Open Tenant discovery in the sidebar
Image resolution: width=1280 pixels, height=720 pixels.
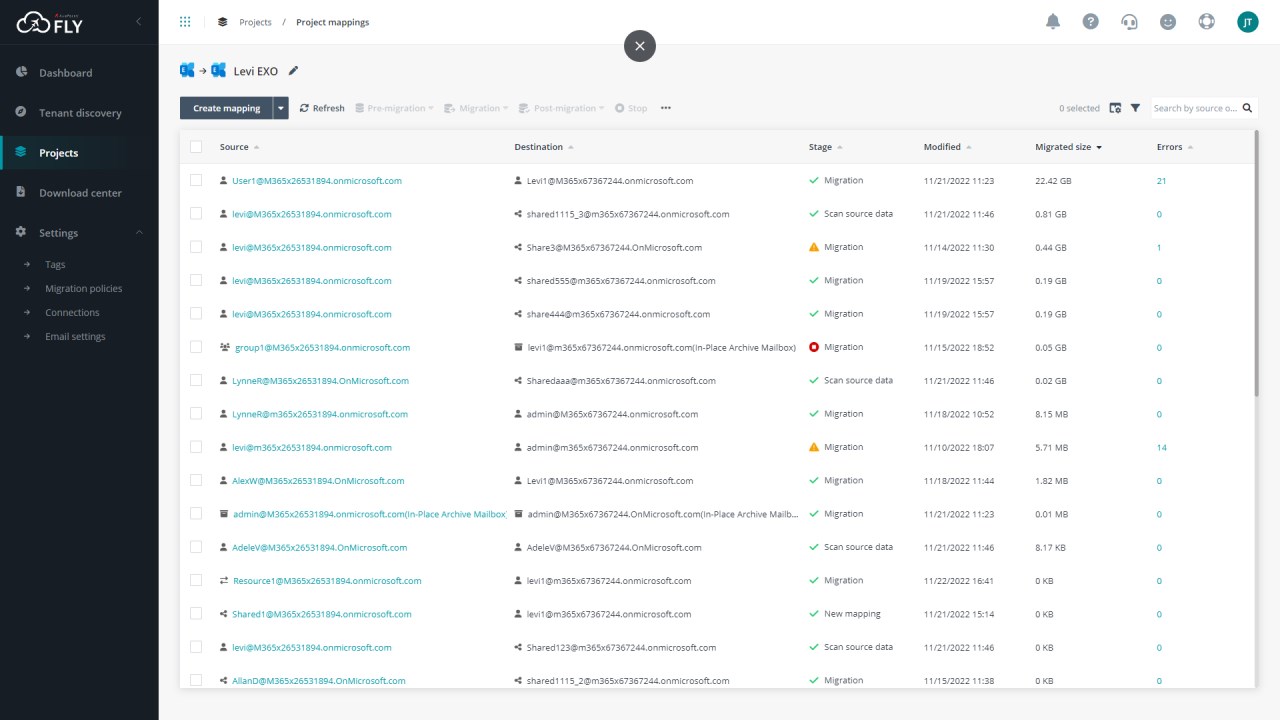pyautogui.click(x=79, y=113)
